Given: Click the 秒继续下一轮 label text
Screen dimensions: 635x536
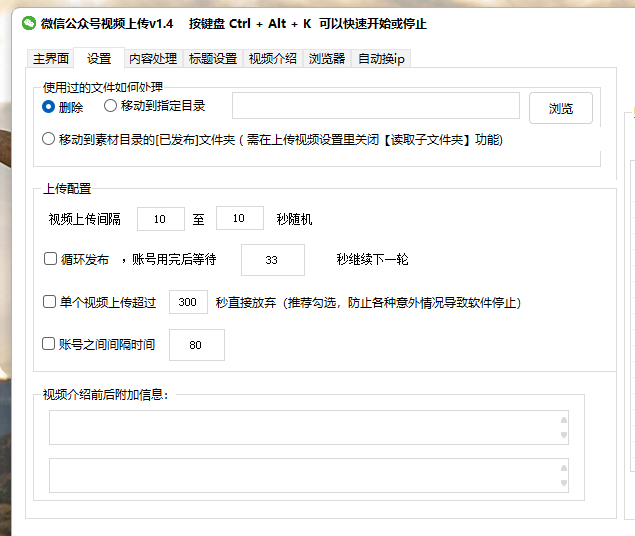Looking at the screenshot, I should pos(372,259).
